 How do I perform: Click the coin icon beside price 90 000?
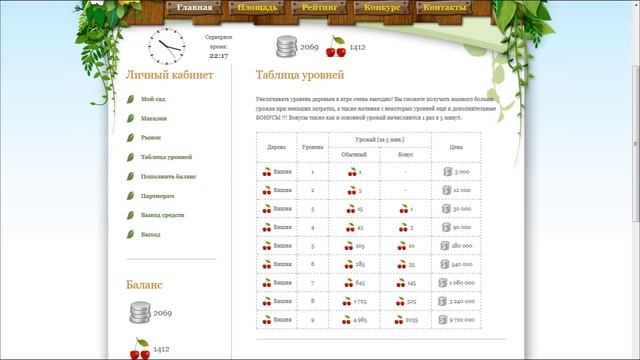point(447,227)
